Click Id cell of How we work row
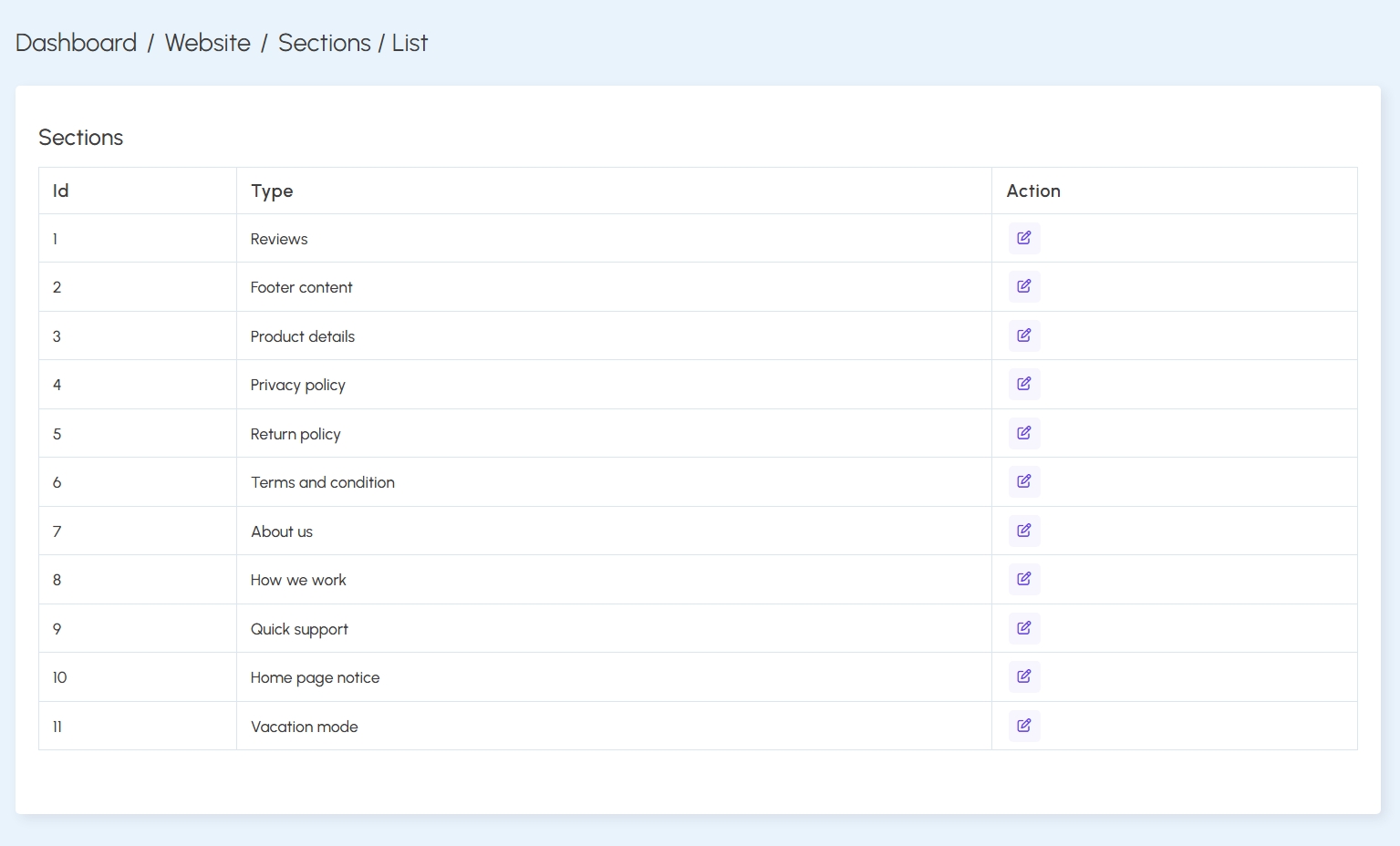This screenshot has width=1400, height=846. point(138,580)
